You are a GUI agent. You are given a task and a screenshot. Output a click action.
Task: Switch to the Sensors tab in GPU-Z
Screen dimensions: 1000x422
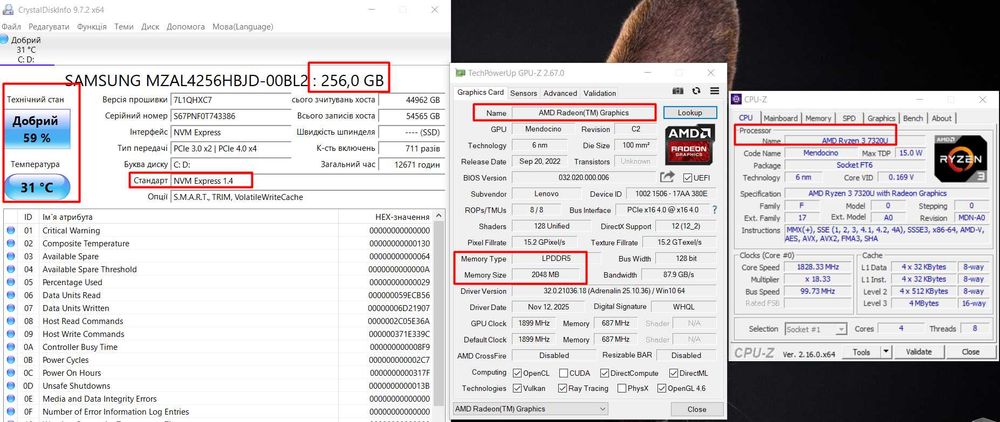click(524, 93)
